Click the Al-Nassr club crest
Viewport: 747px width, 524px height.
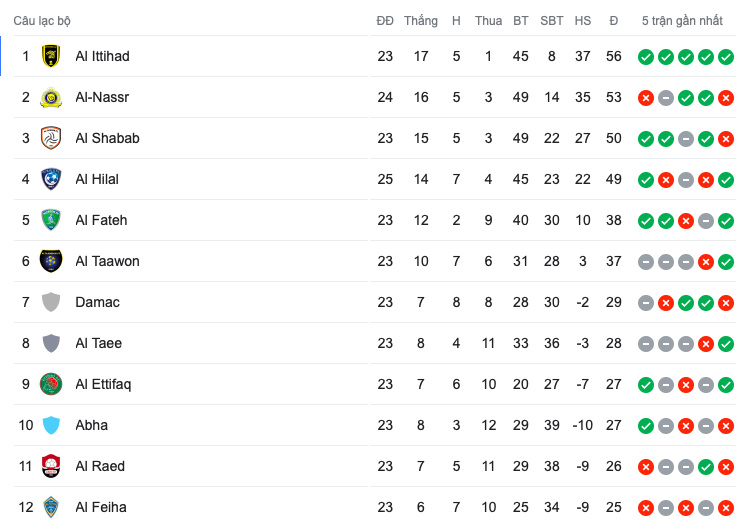click(x=51, y=98)
